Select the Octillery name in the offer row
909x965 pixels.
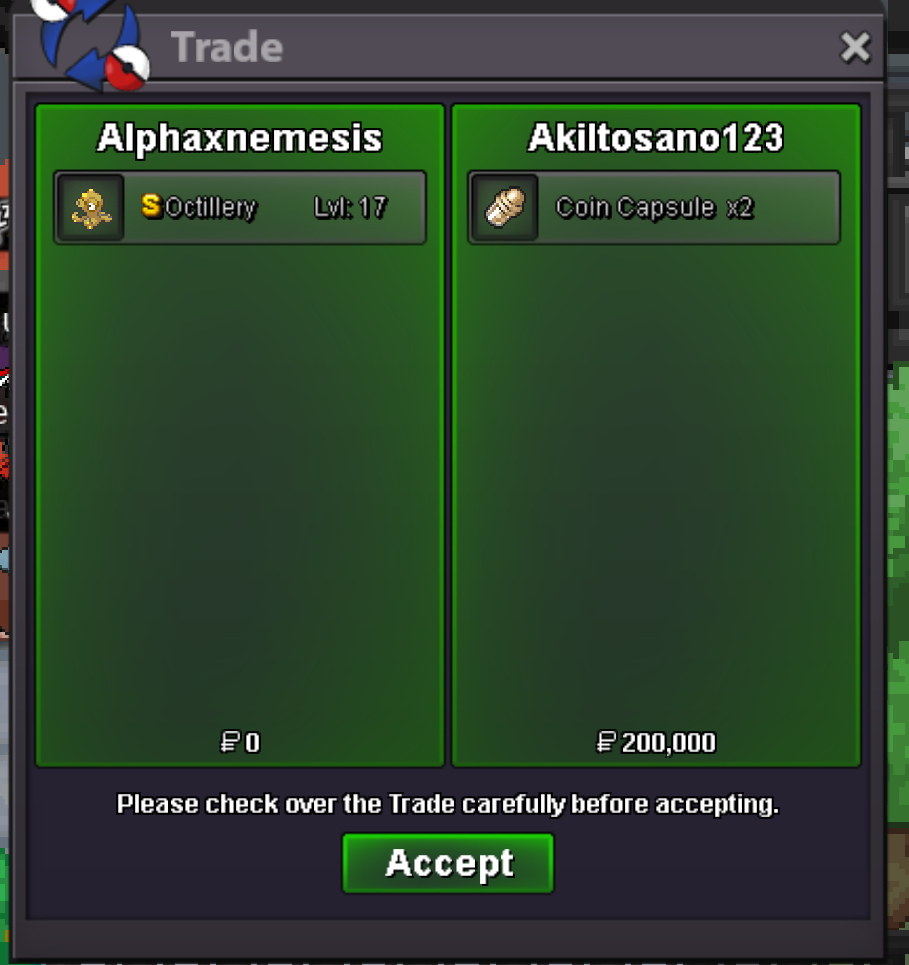210,208
